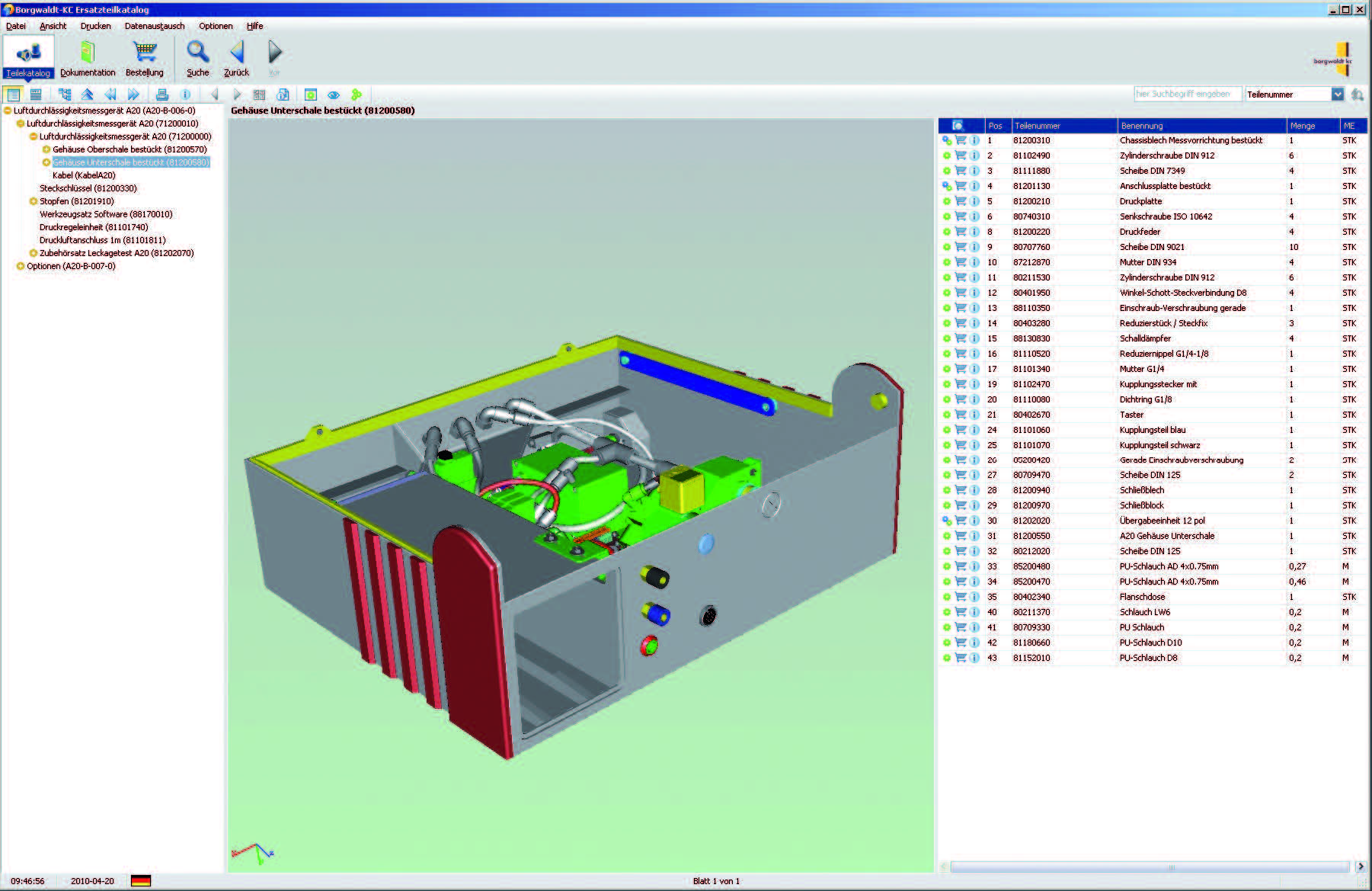Expand the Stopfen (81201910) tree node
Image resolution: width=1372 pixels, height=891 pixels.
[34, 201]
